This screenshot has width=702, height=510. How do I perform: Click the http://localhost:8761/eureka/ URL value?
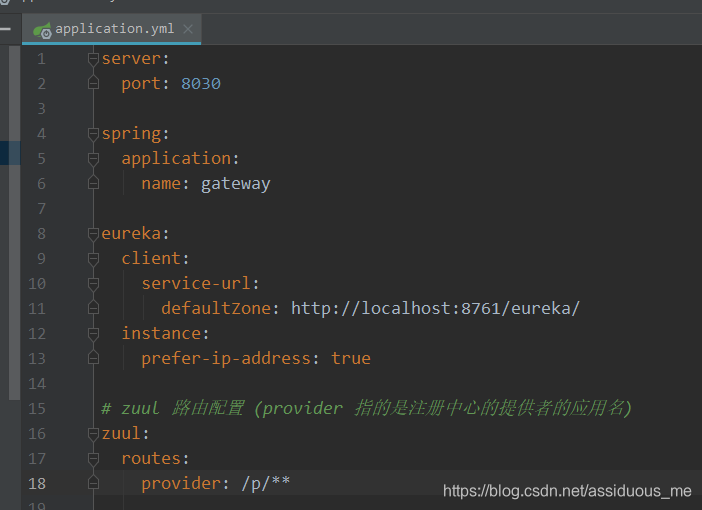[435, 309]
